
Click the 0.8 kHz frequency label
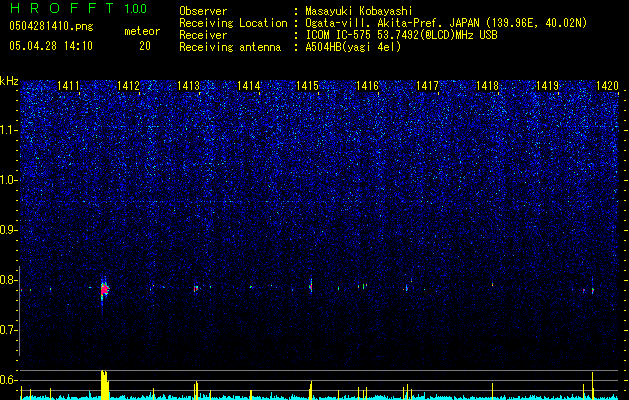coord(9,280)
